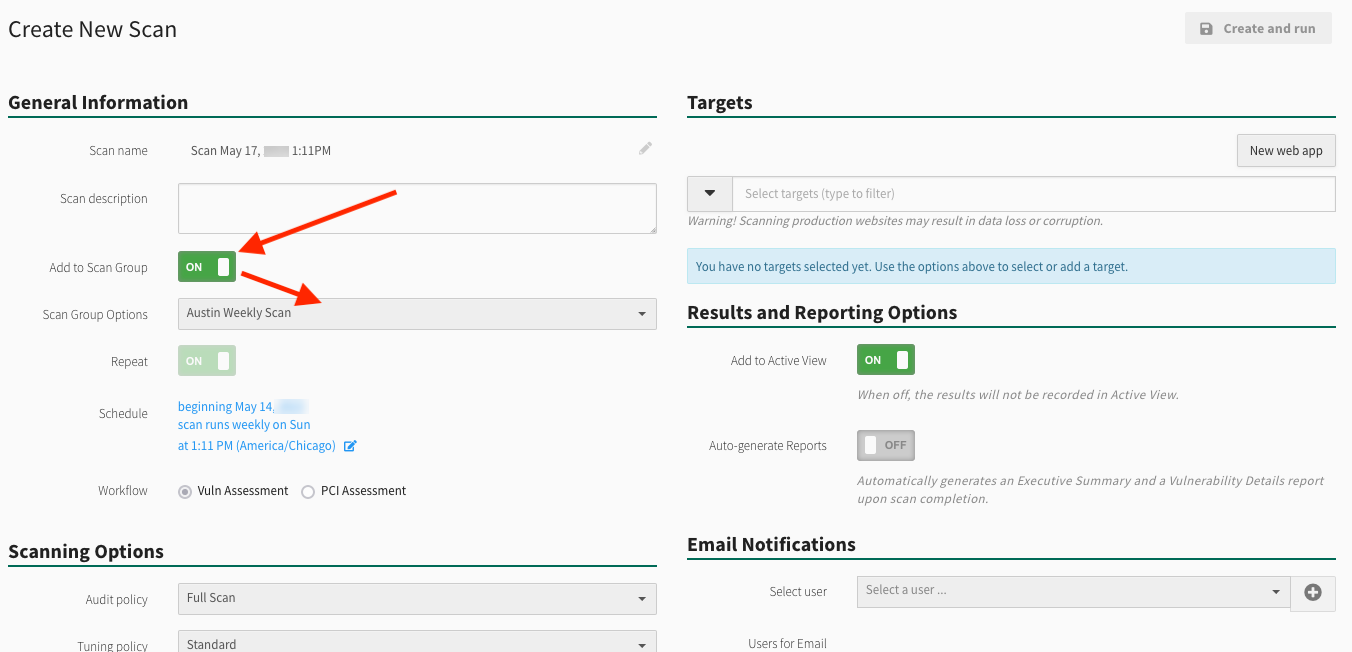Disable the Add to Active View toggle
1352x652 pixels.
coord(885,360)
